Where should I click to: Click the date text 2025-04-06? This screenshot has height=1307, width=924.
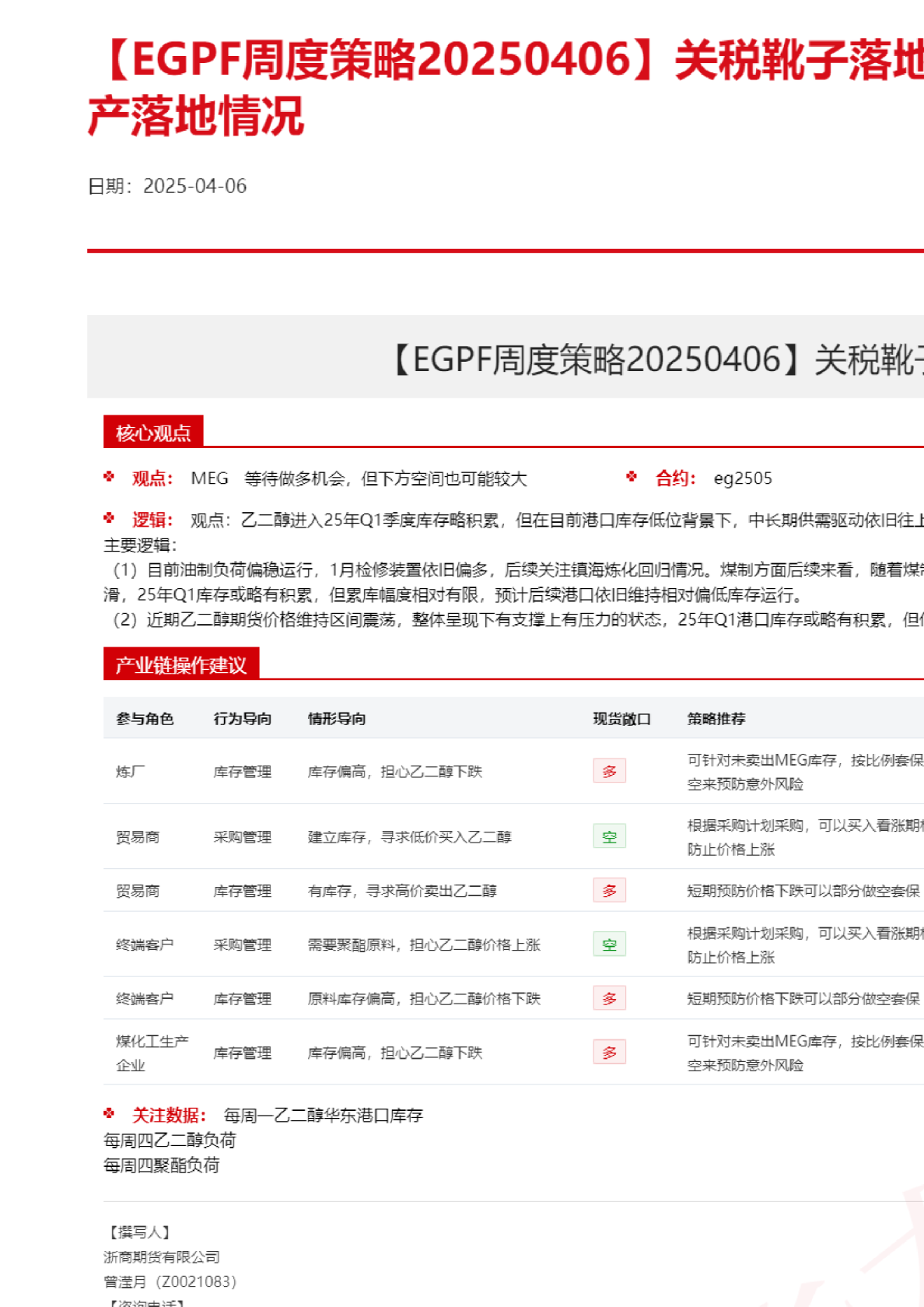(194, 186)
